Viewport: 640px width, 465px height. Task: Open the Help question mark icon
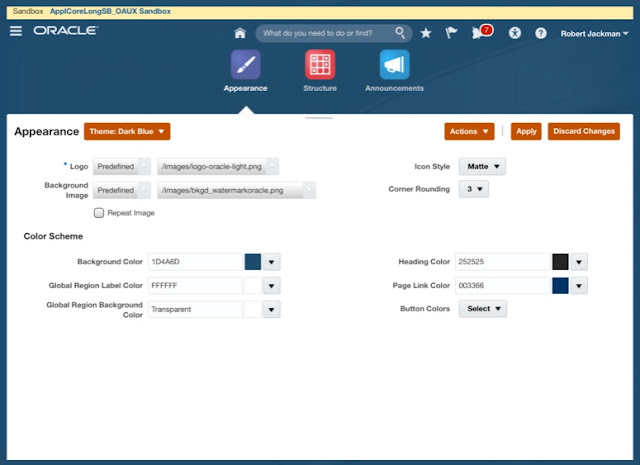point(541,33)
